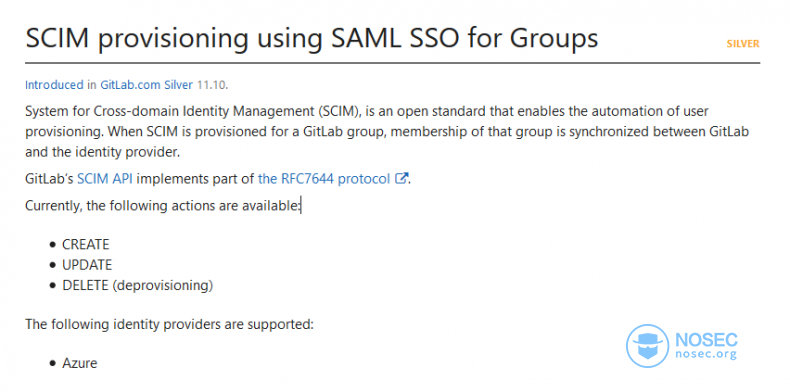Select the "UPDATE" list item
790x392 pixels.
tap(87, 265)
